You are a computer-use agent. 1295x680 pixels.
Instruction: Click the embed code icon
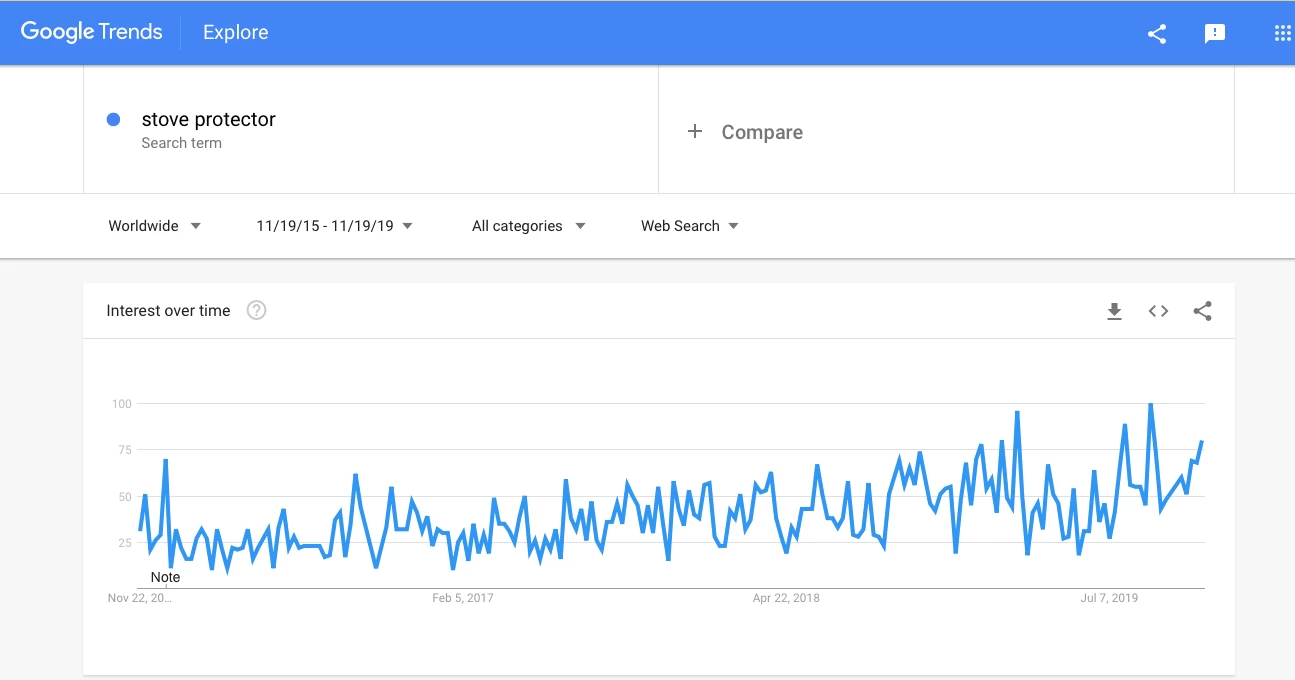(1158, 311)
